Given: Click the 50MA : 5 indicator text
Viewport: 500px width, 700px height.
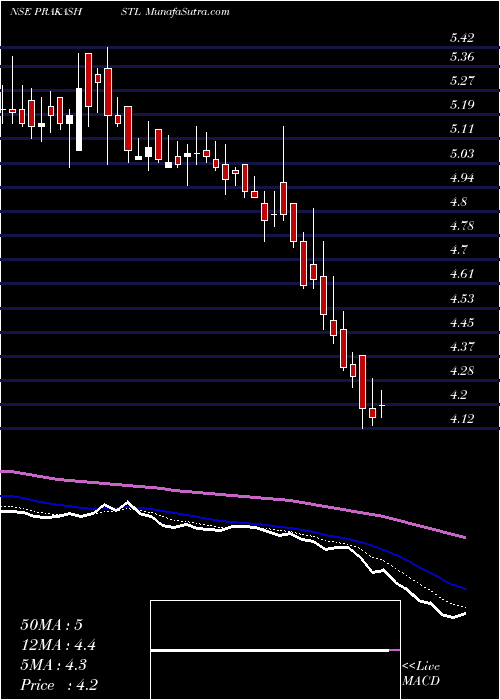Looking at the screenshot, I should [51, 625].
